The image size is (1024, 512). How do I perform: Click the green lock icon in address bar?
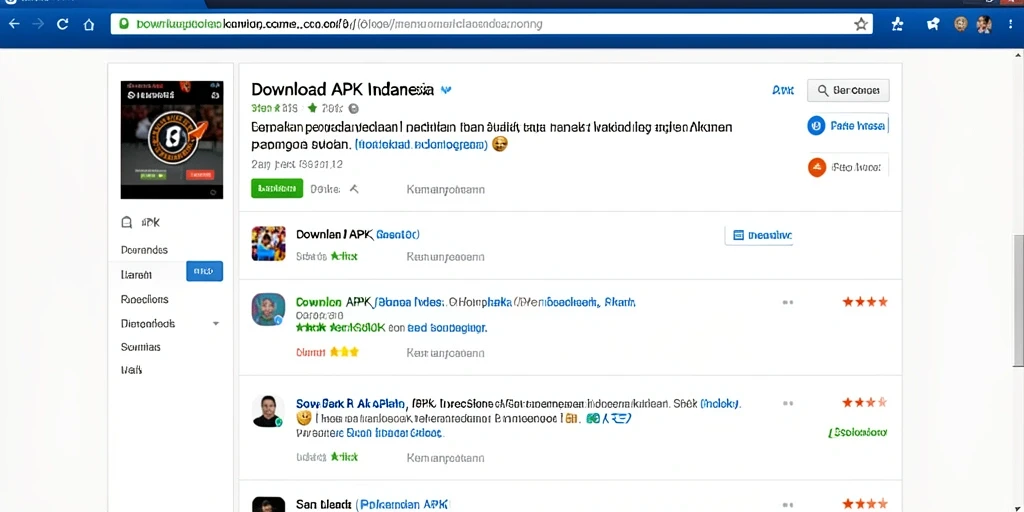click(x=123, y=24)
